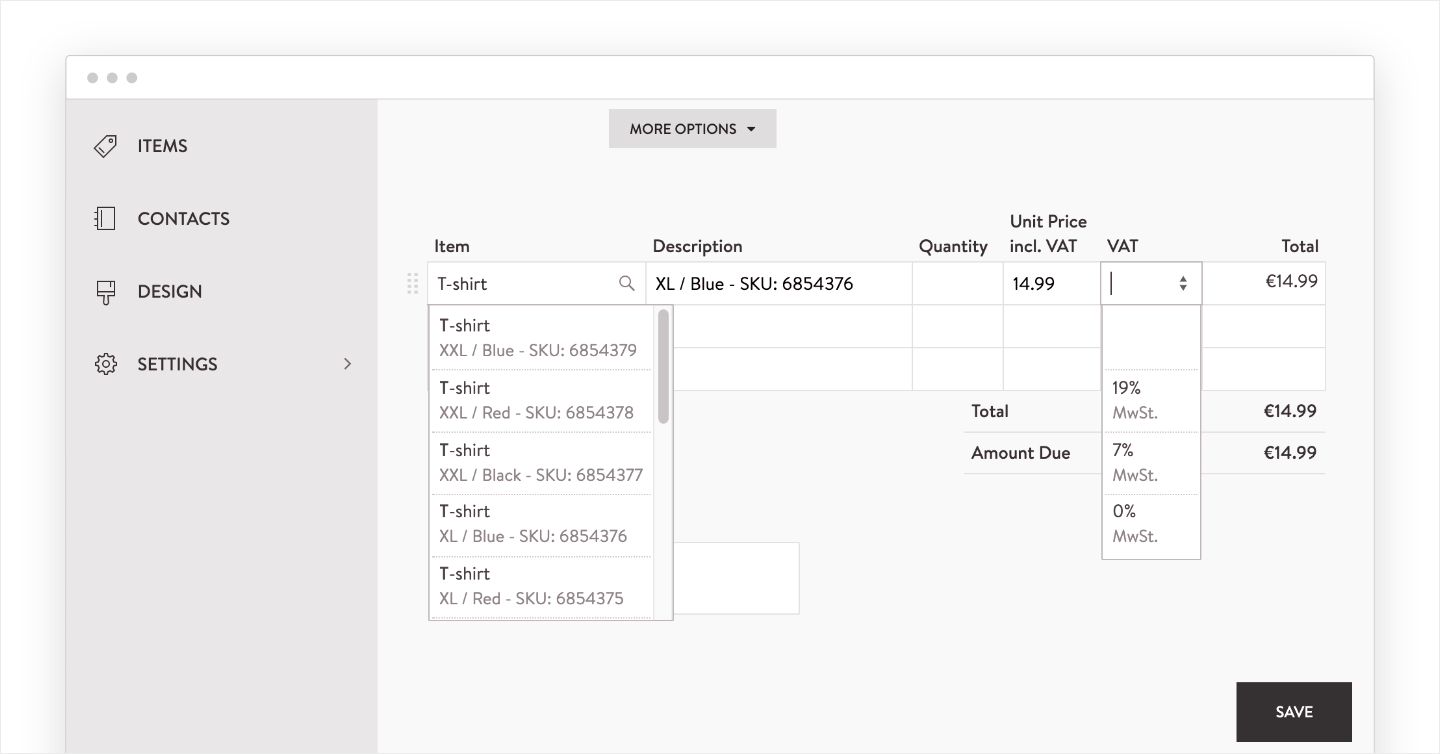1440x754 pixels.
Task: Open the Settings section
Action: 177,364
